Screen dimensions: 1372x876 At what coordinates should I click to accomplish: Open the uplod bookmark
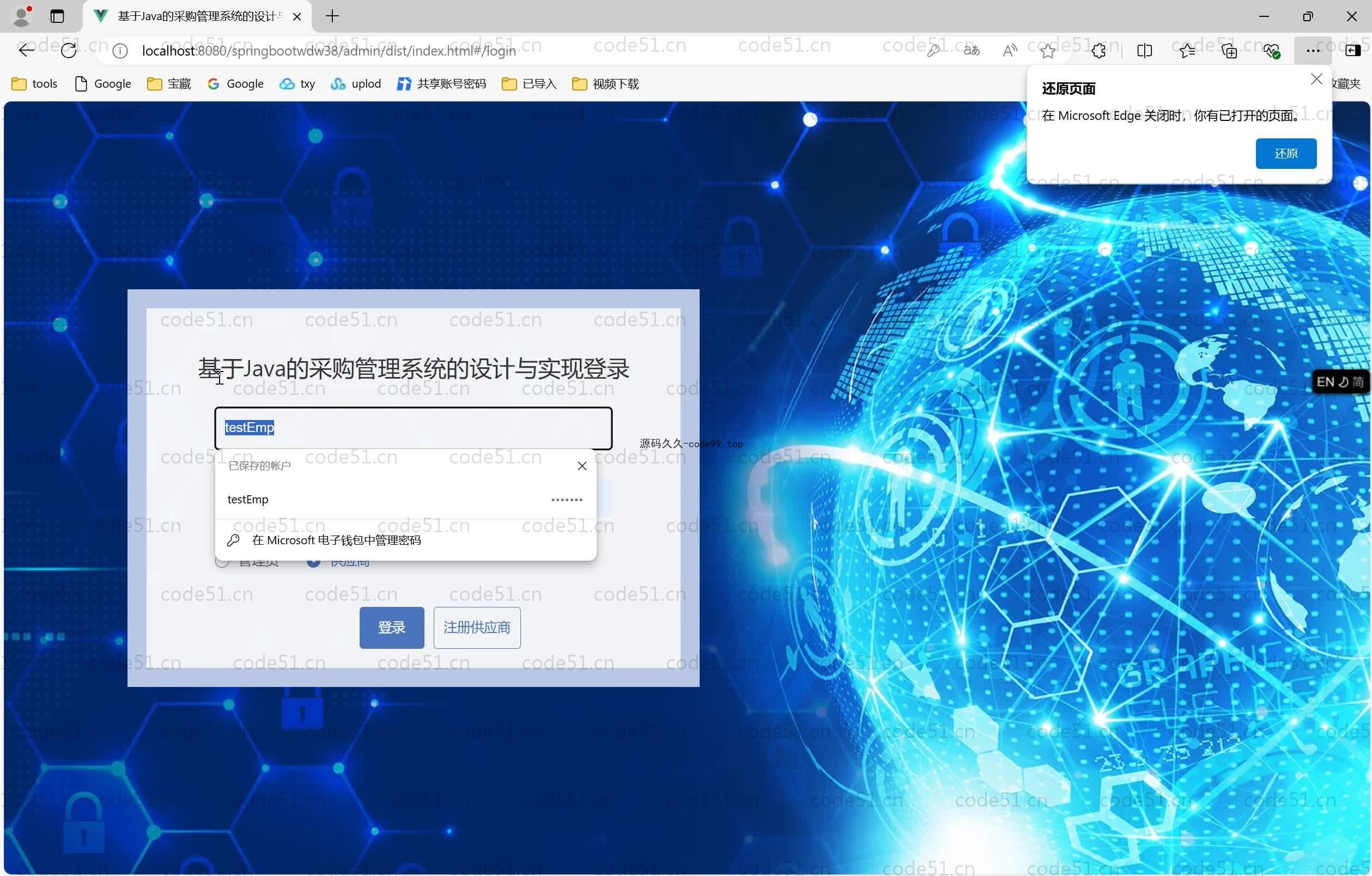pos(356,84)
